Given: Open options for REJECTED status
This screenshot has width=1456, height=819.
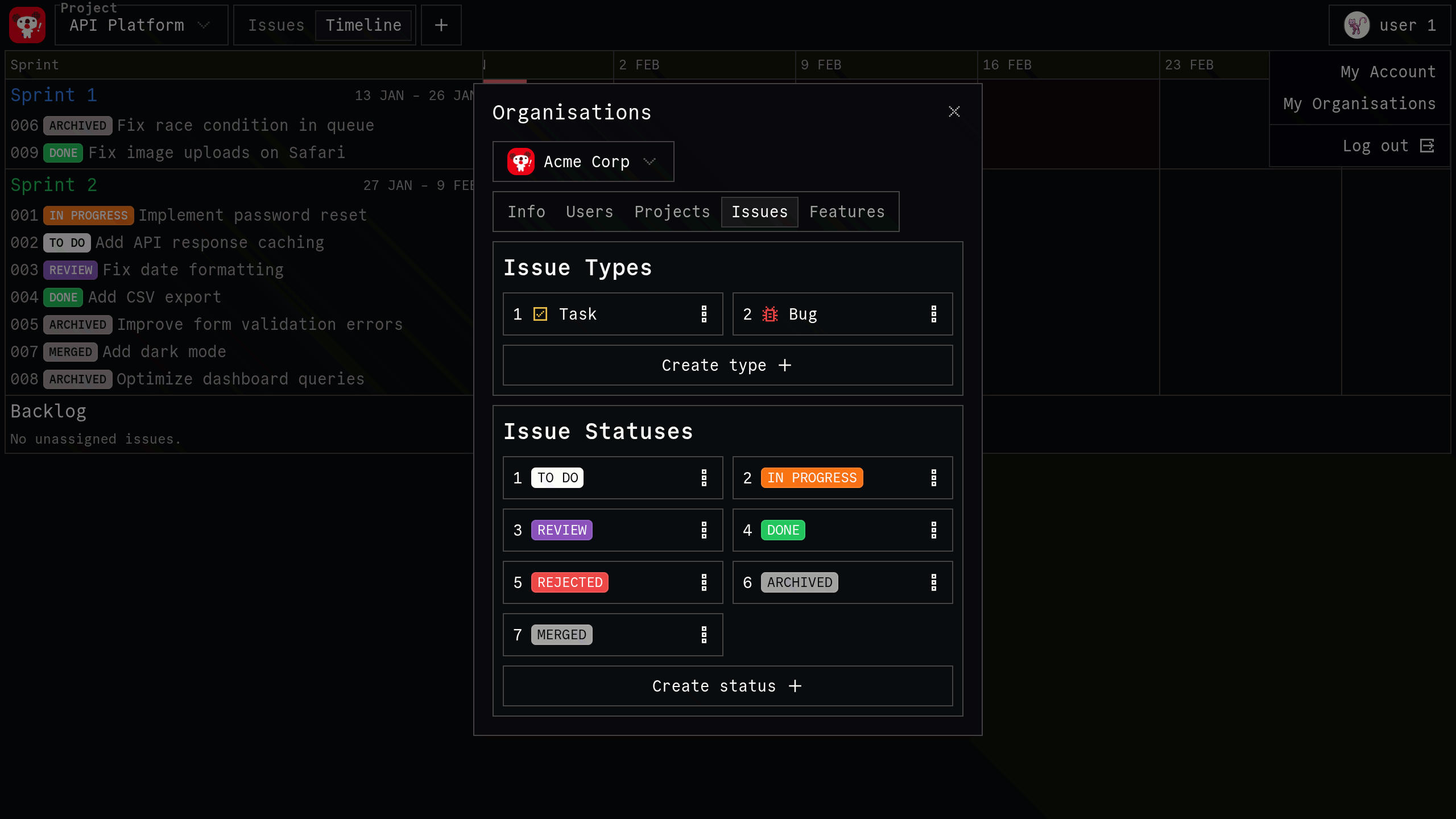Looking at the screenshot, I should [704, 582].
